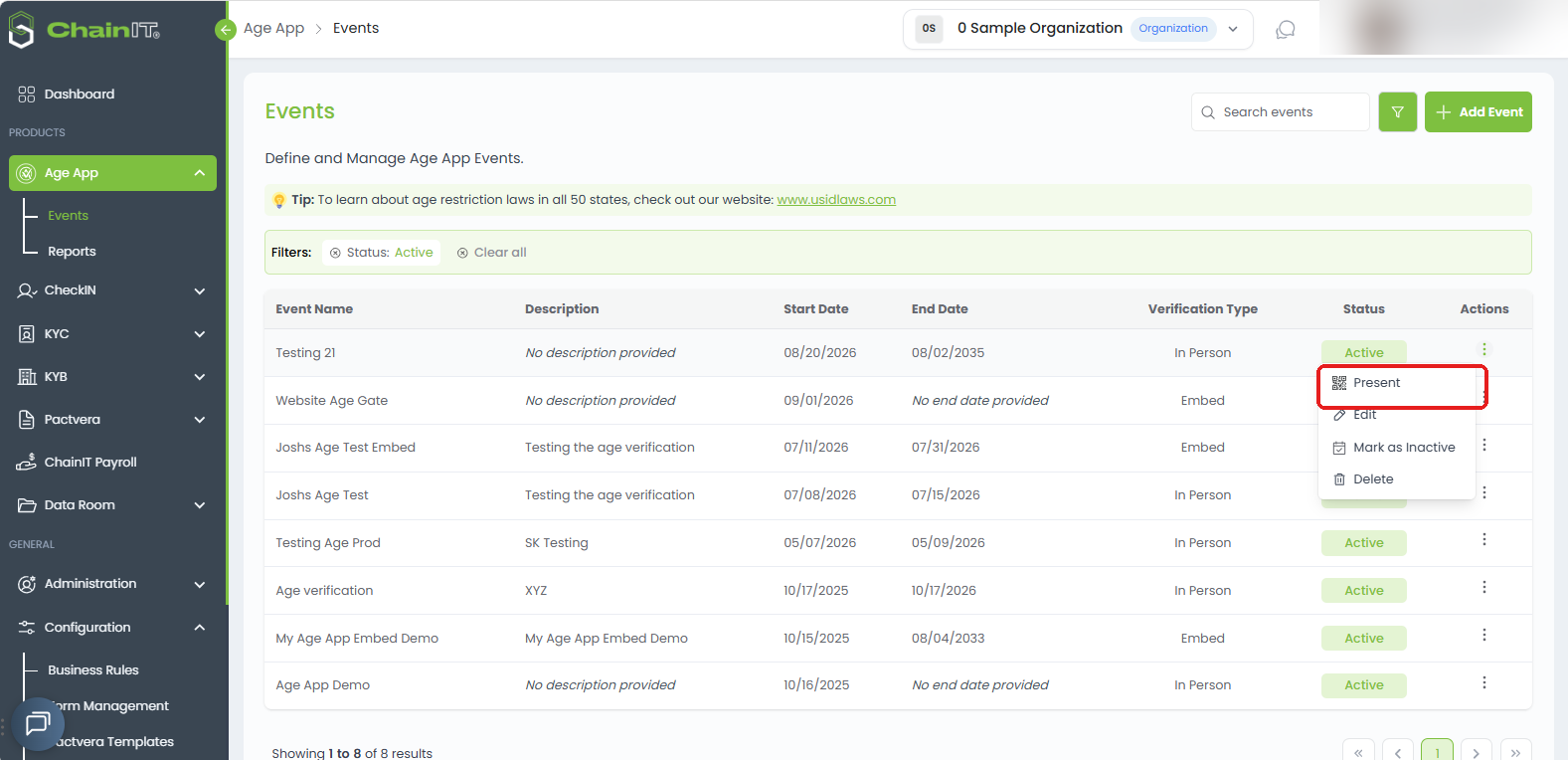Click Active status of Testing 21

1364,352
